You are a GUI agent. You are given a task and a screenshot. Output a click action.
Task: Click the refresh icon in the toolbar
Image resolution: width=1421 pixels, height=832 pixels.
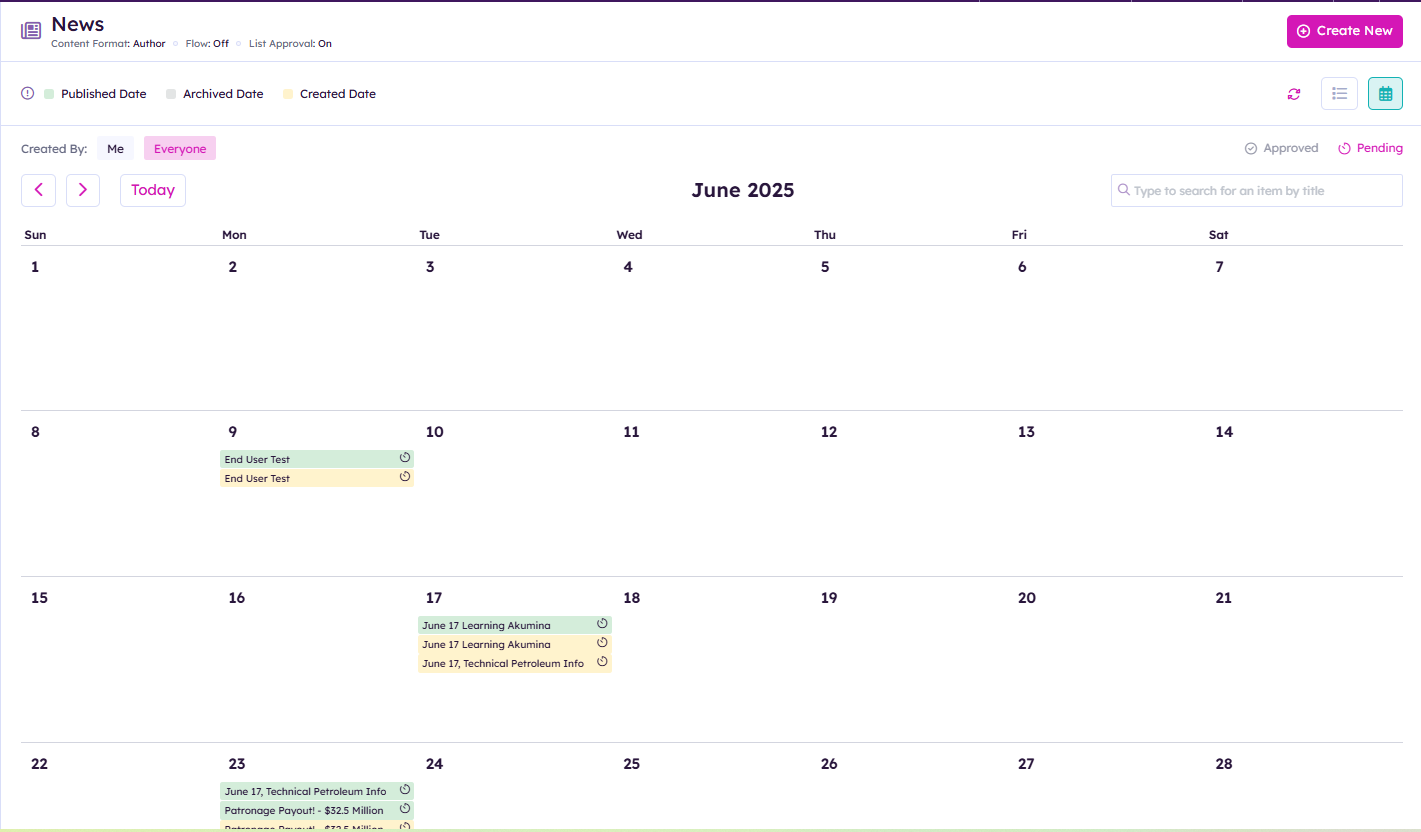click(1294, 94)
